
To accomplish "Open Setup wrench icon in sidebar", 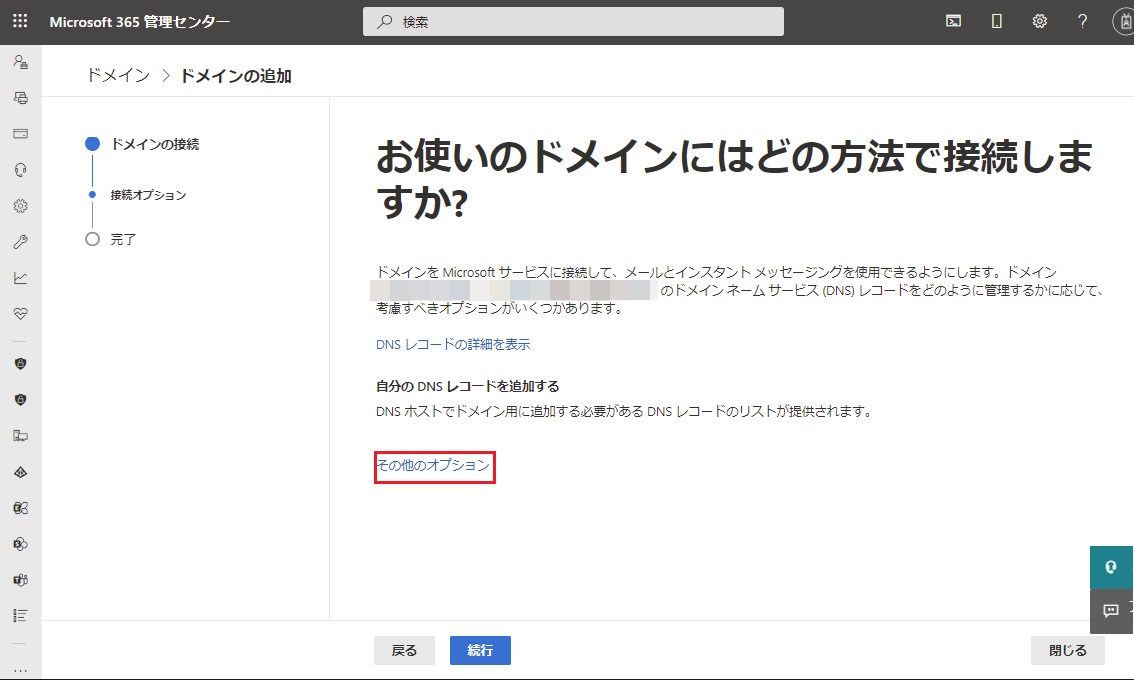I will [20, 242].
